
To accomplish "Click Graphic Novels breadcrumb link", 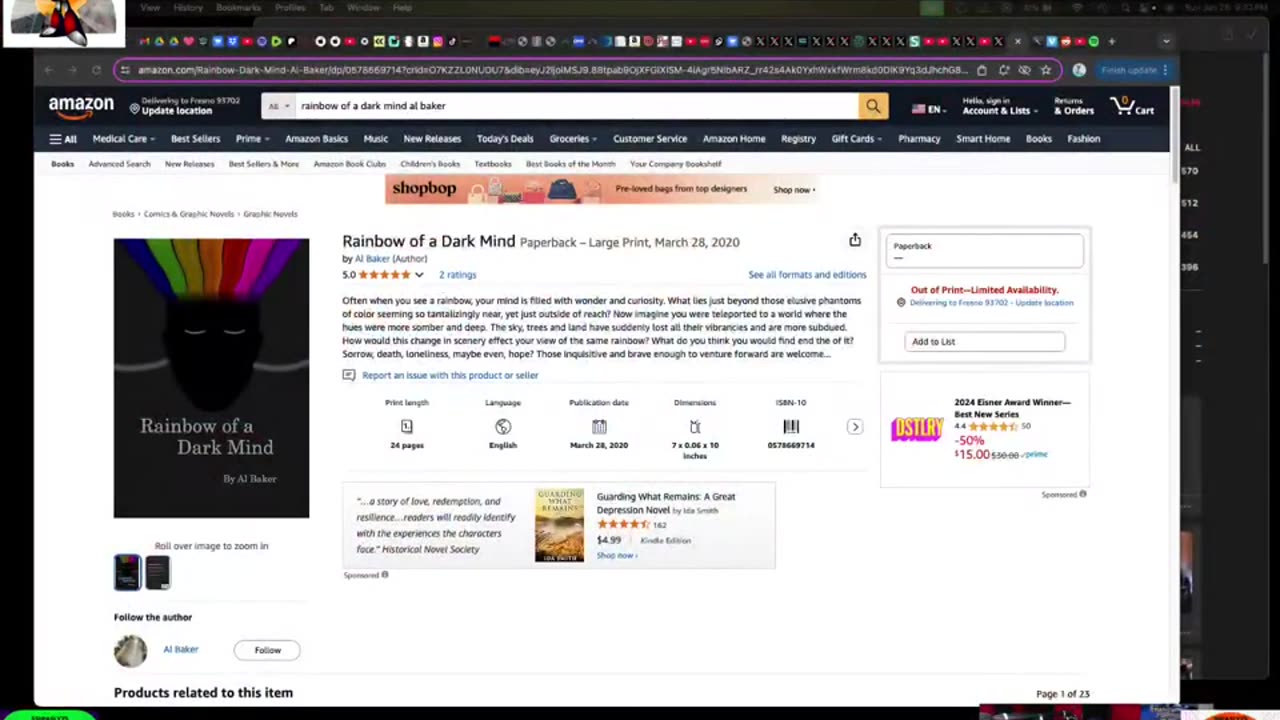I will (270, 214).
